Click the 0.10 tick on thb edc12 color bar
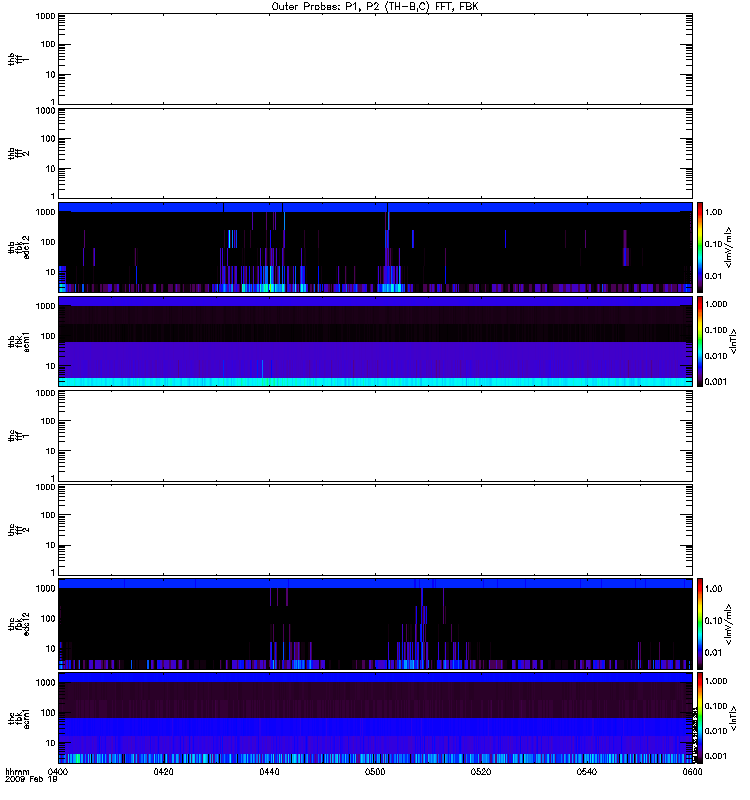The height and width of the screenshot is (800, 750). [x=713, y=244]
